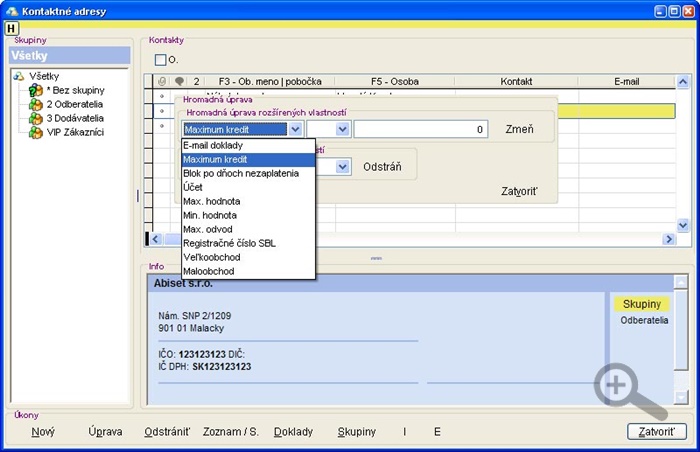
Task: Click the table horizontal scroll-left arrow
Action: click(155, 239)
